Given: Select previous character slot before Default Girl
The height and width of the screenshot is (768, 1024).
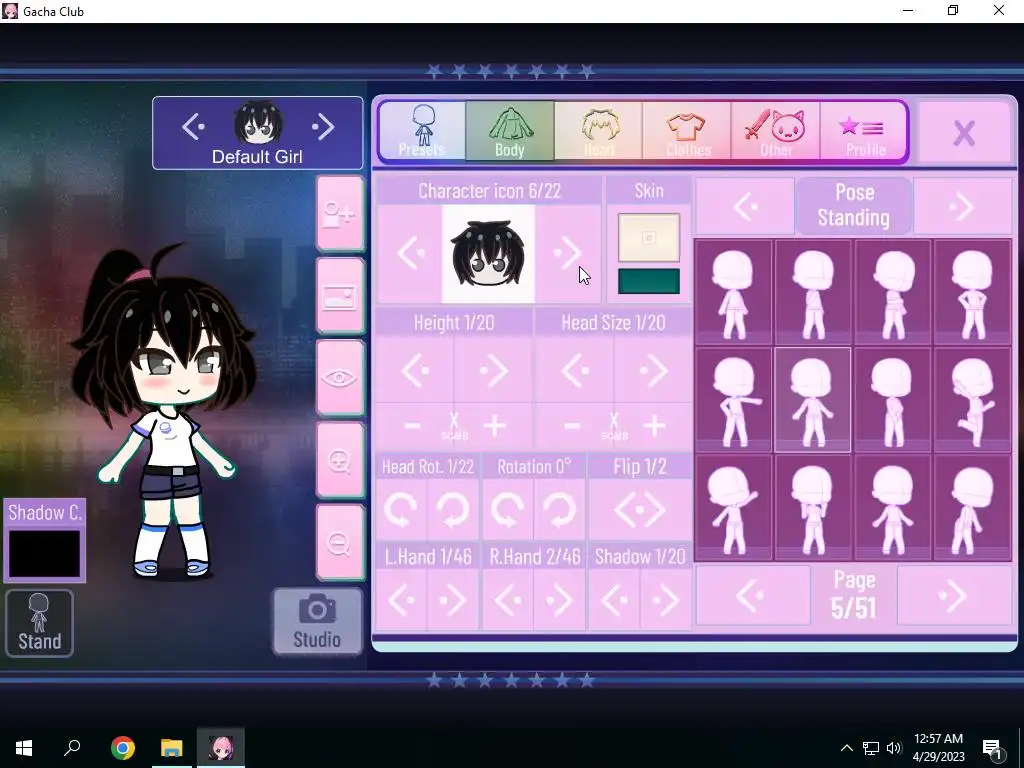Looking at the screenshot, I should pyautogui.click(x=193, y=126).
